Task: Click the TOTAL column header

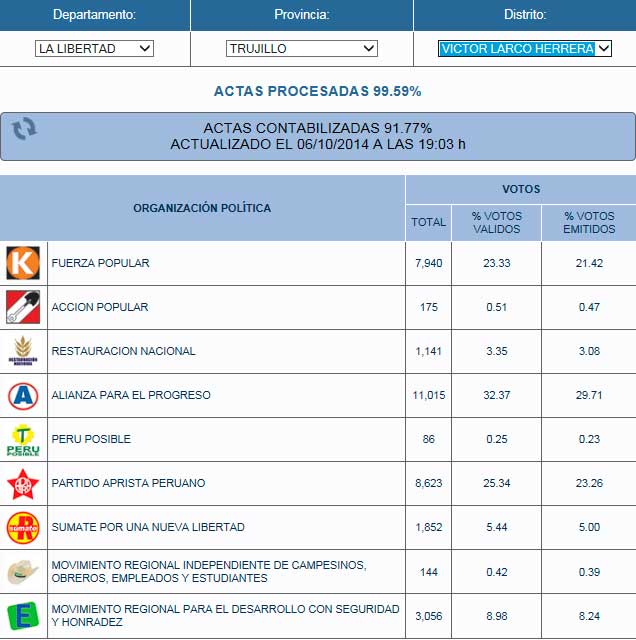Action: tap(428, 222)
